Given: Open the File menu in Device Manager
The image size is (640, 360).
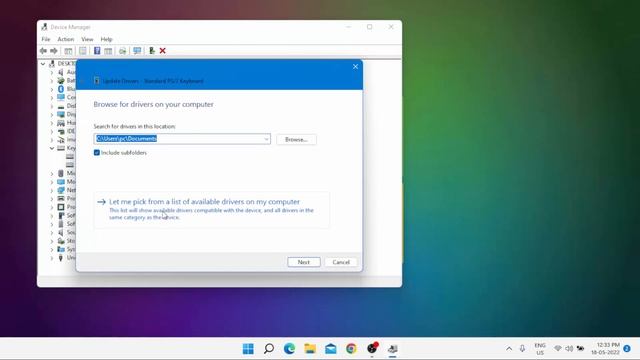Looking at the screenshot, I should (46, 39).
